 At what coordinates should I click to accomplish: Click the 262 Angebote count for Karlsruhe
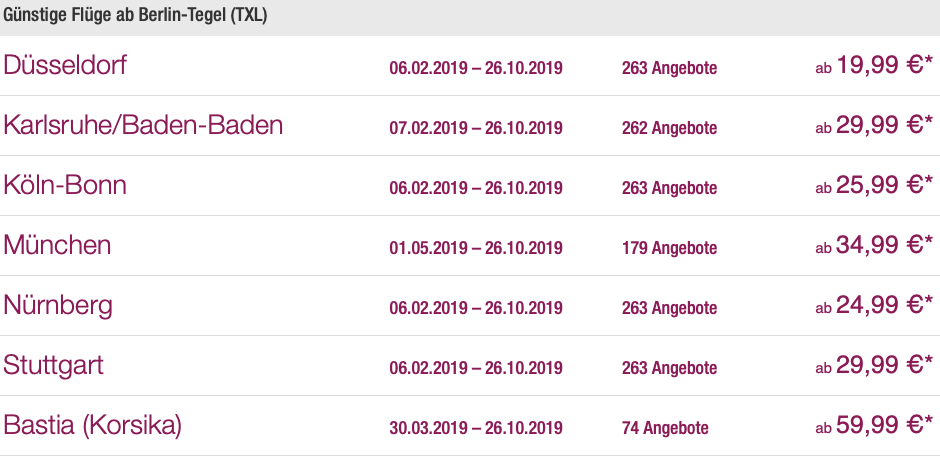pos(669,128)
